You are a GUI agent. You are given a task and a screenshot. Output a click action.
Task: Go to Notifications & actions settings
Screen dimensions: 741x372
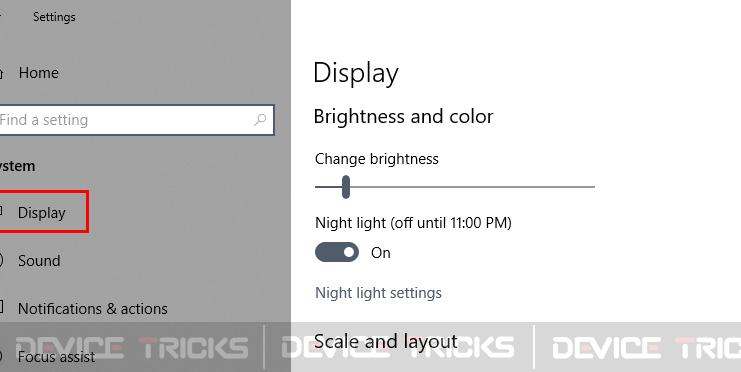coord(93,309)
